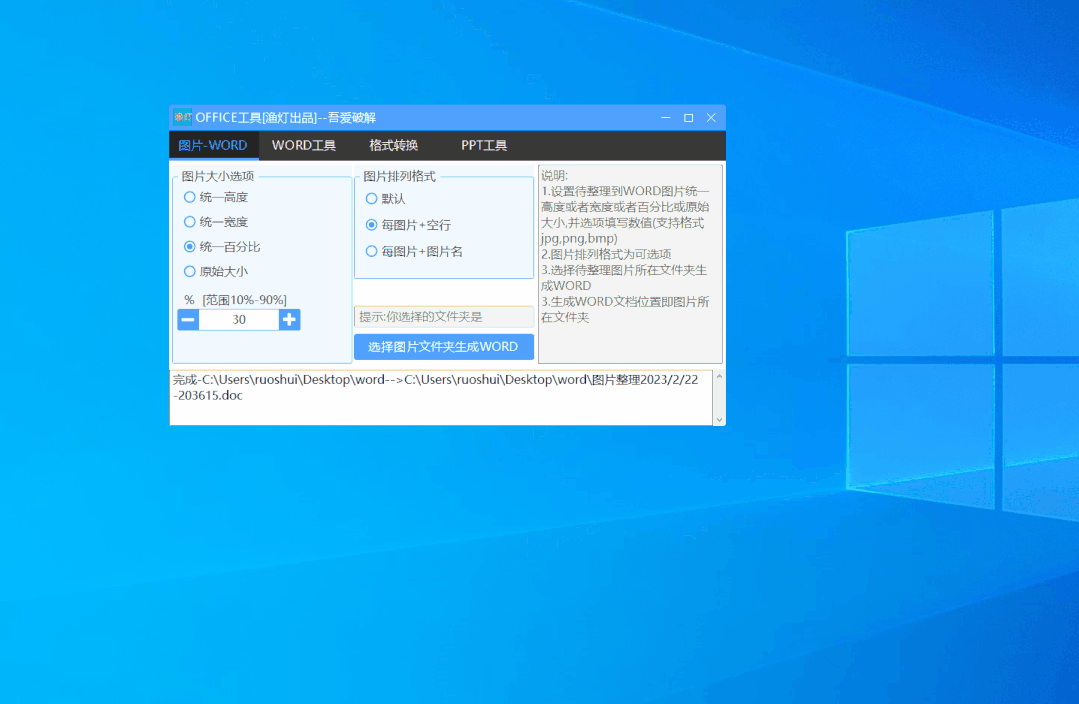1079x704 pixels.
Task: Select the 统一高度 radio option
Action: click(215, 198)
